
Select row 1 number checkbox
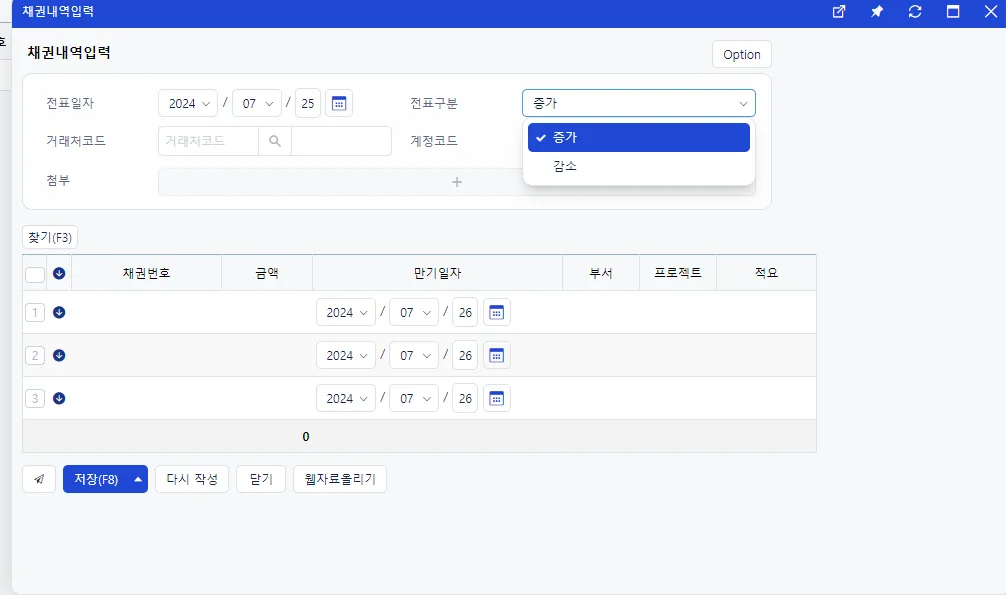[x=35, y=313]
